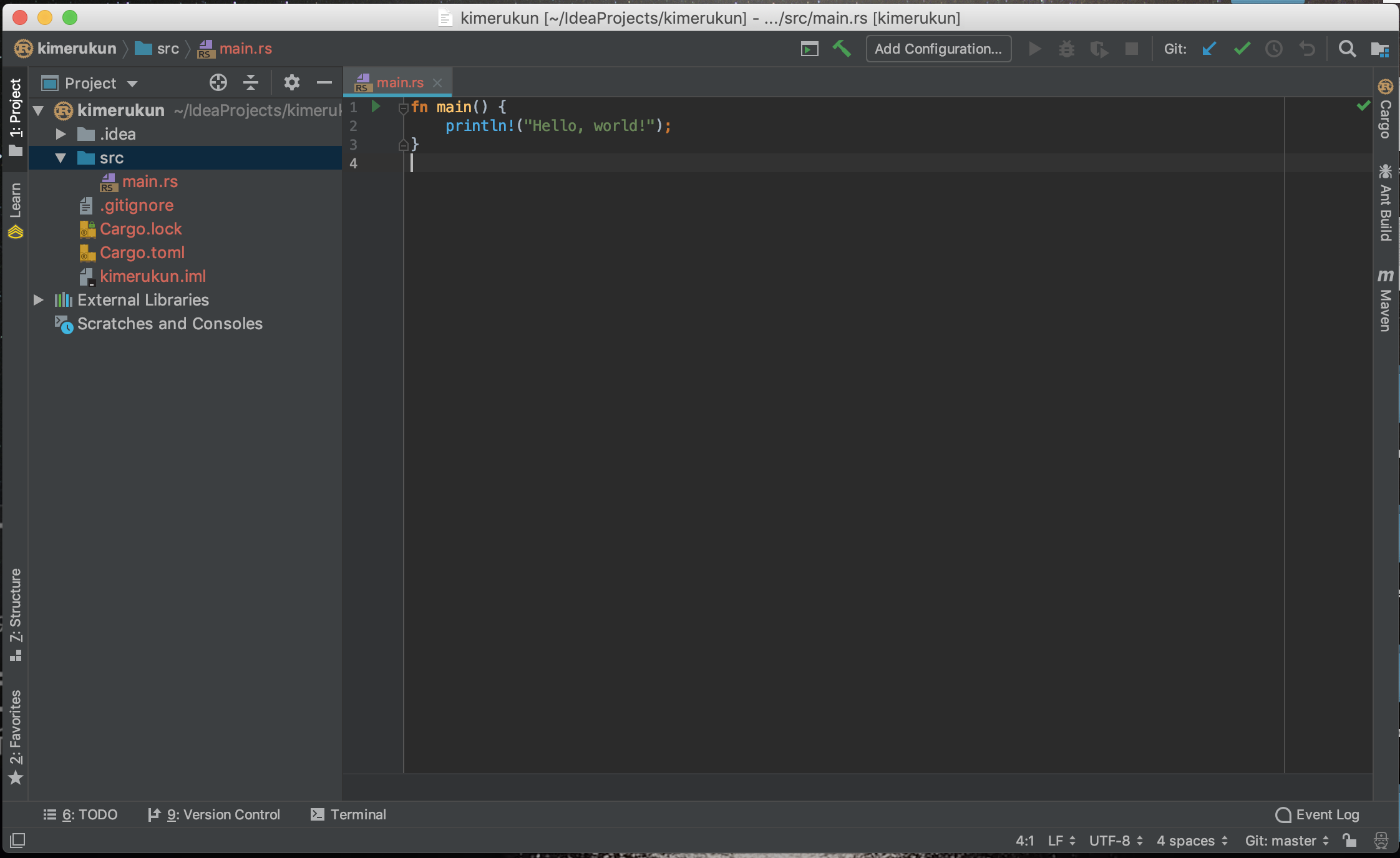
Task: Open Project panel gear settings
Action: [291, 82]
